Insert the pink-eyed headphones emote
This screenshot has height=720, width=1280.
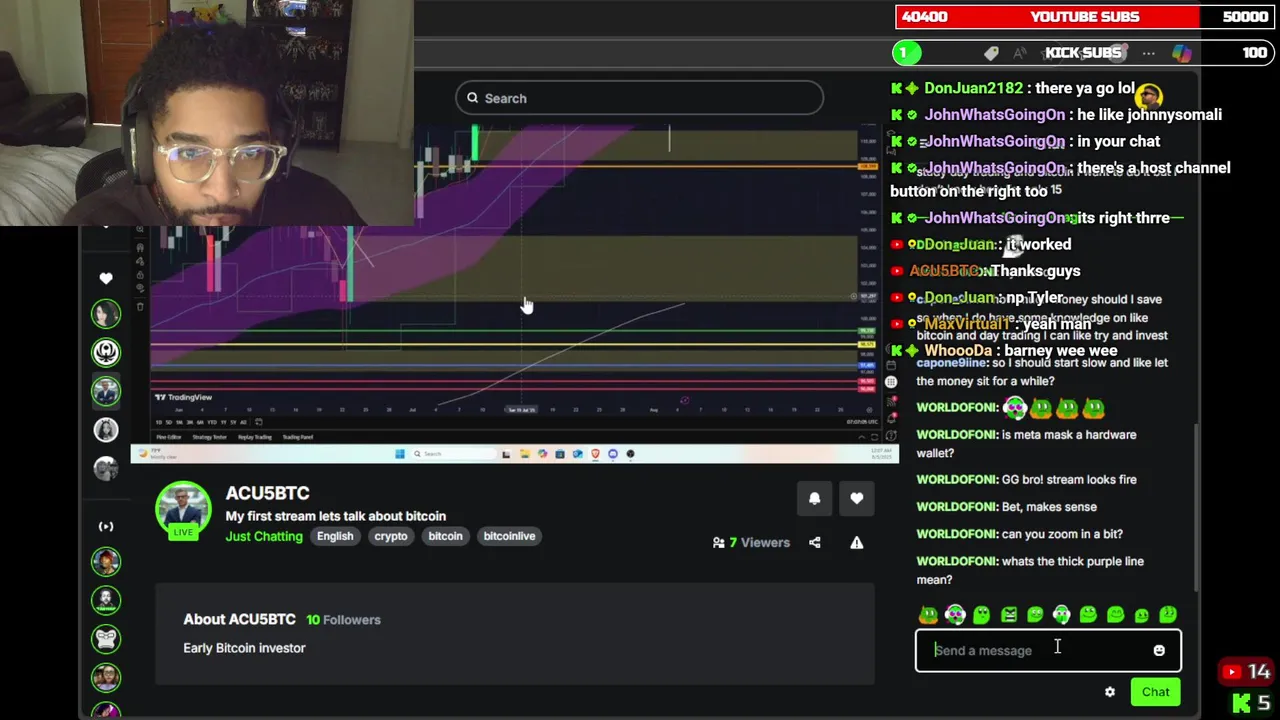pyautogui.click(x=955, y=615)
